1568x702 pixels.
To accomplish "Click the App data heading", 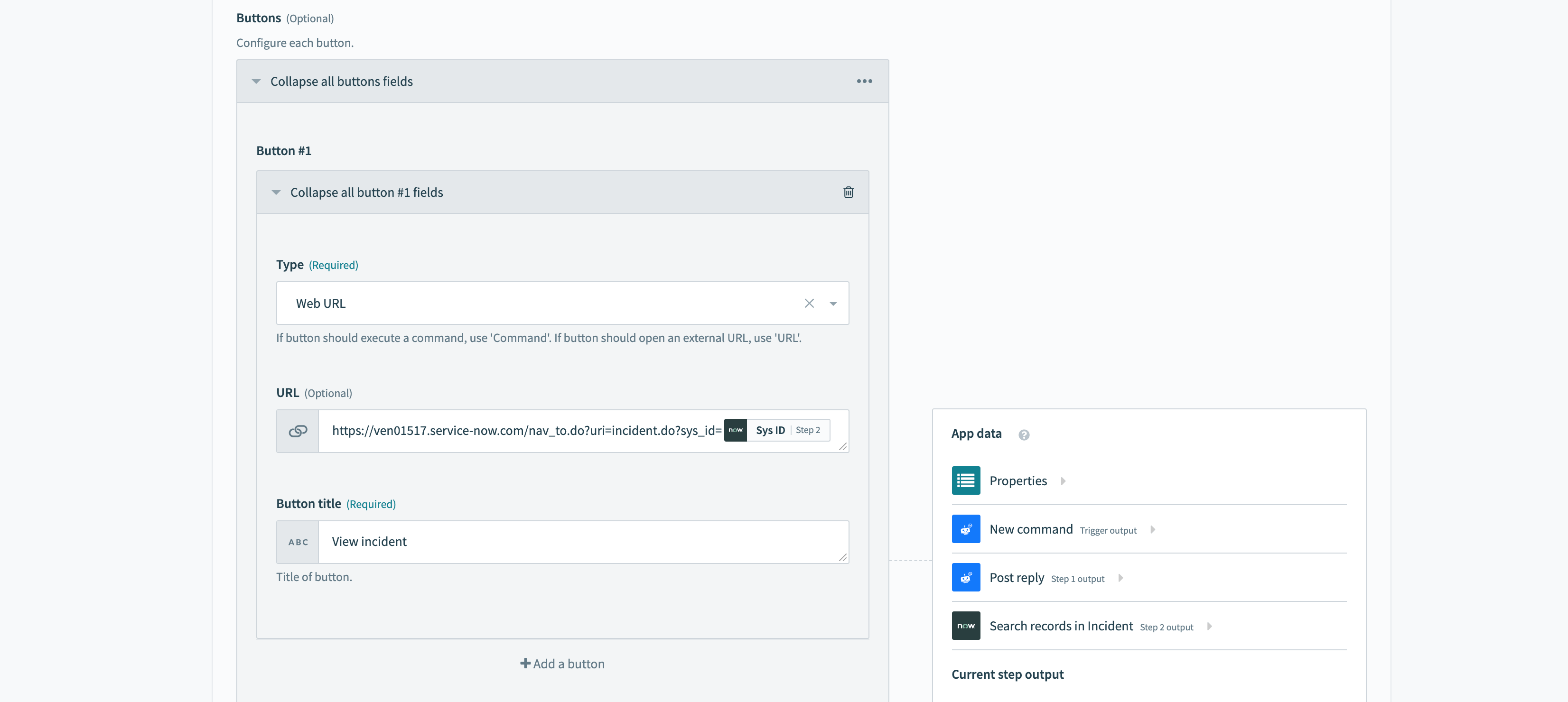I will pyautogui.click(x=976, y=433).
